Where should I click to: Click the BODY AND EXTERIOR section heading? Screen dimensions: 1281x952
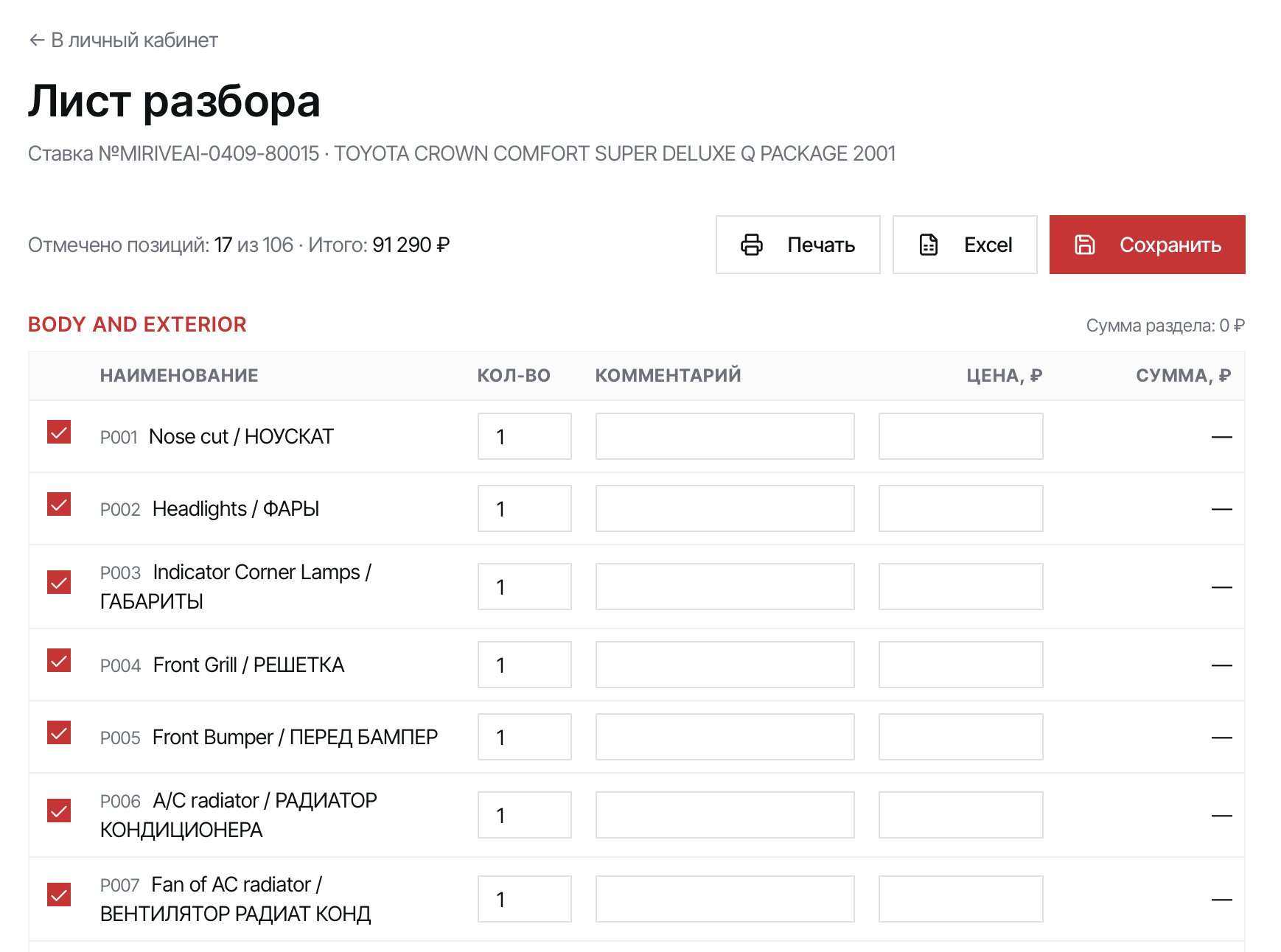point(137,324)
